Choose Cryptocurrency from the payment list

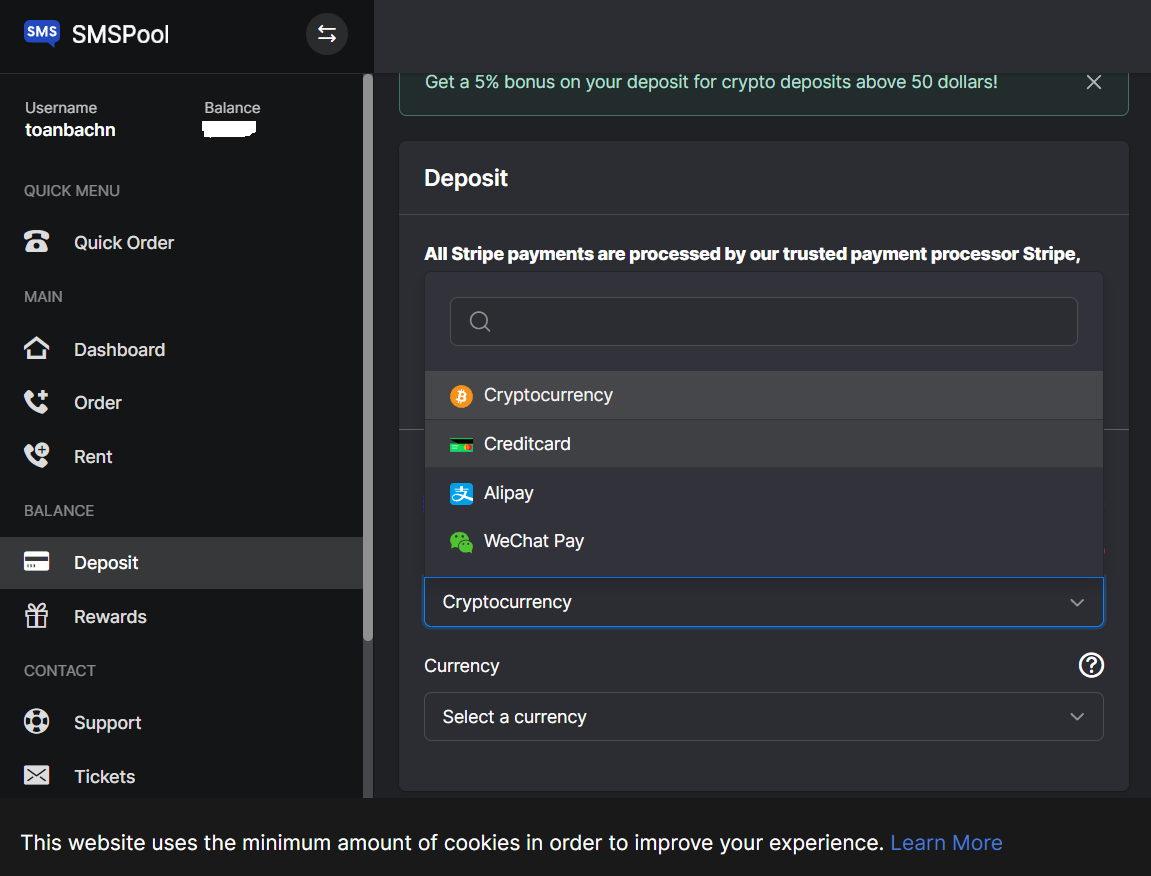coord(548,396)
